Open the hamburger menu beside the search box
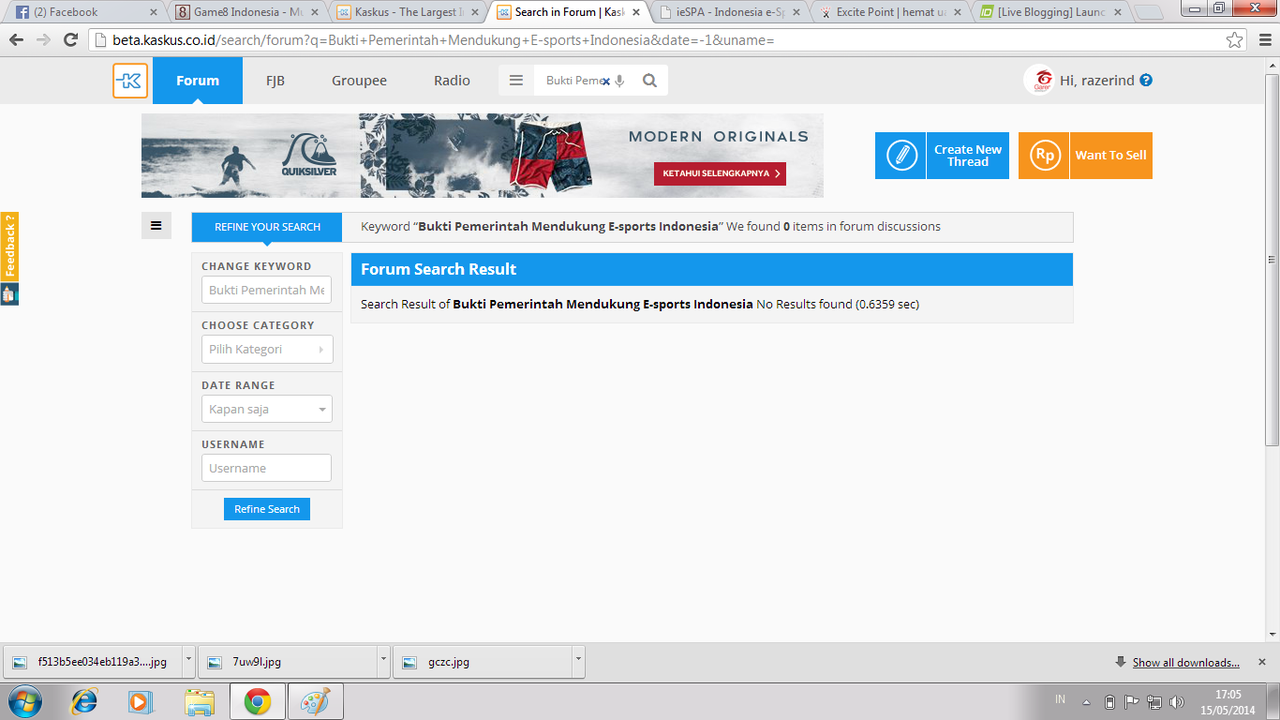Viewport: 1280px width, 720px height. (516, 81)
